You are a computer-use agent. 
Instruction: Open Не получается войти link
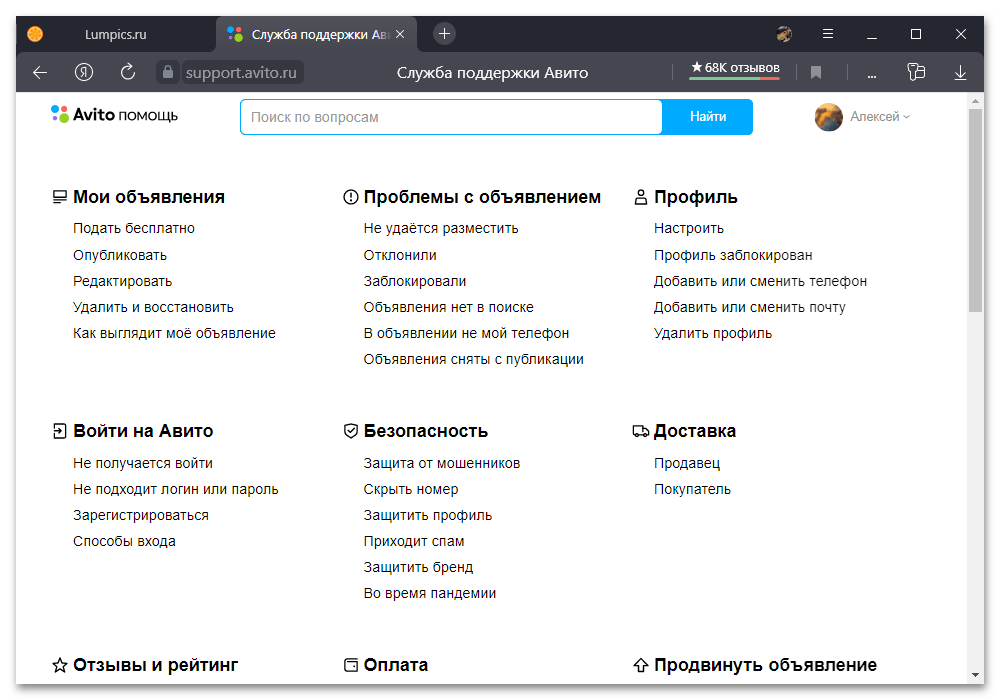(143, 463)
